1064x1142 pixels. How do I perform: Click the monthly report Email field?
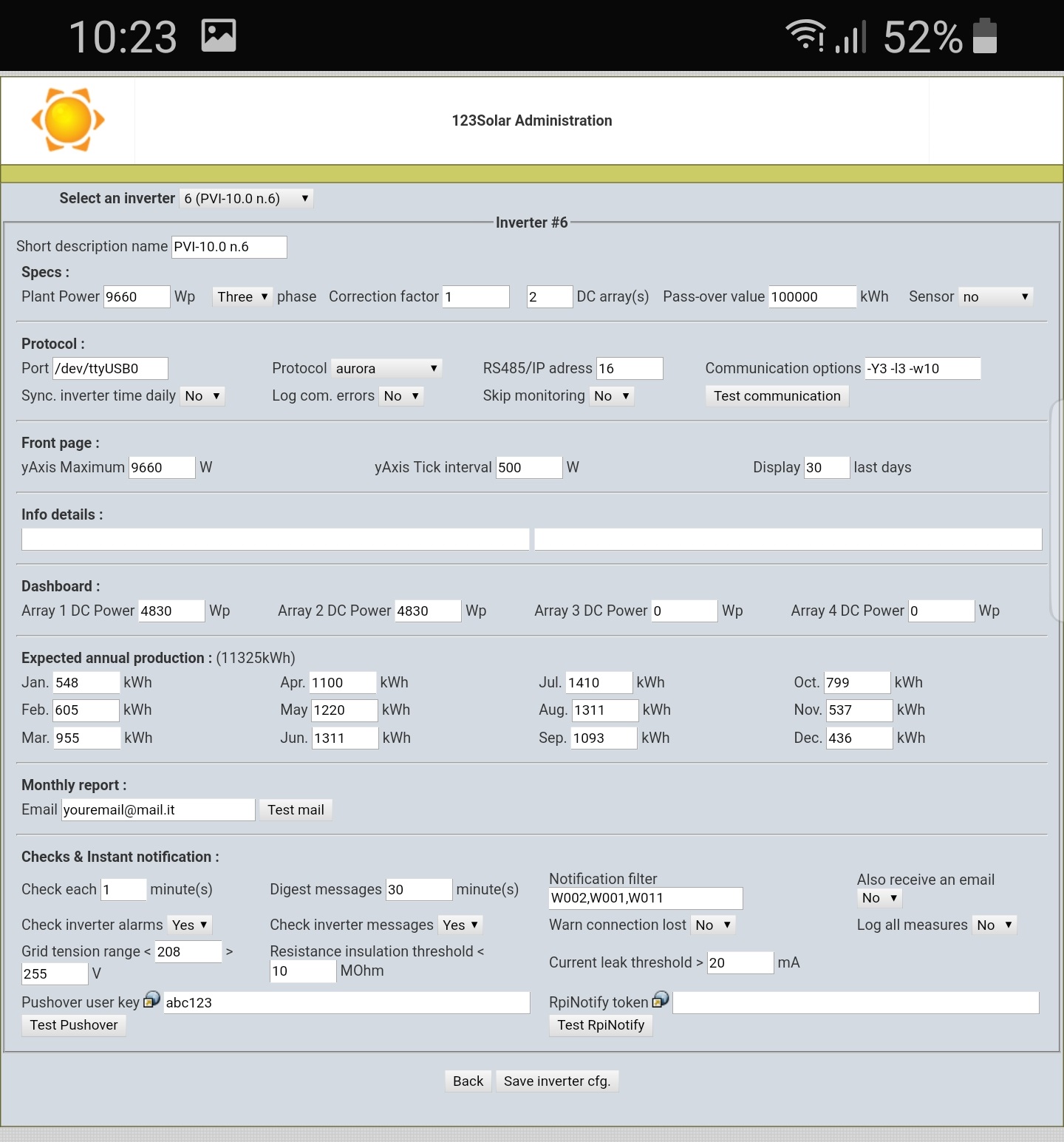click(158, 809)
